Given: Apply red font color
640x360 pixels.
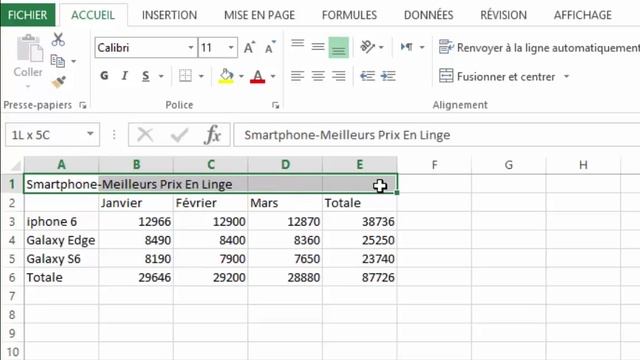Looking at the screenshot, I should pos(258,76).
